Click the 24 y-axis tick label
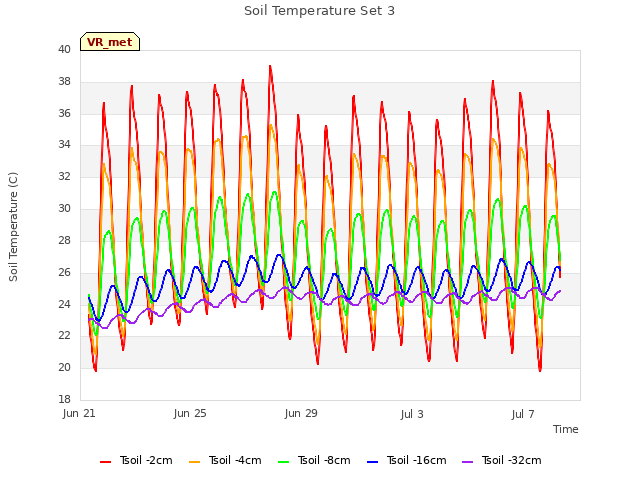 click(64, 304)
